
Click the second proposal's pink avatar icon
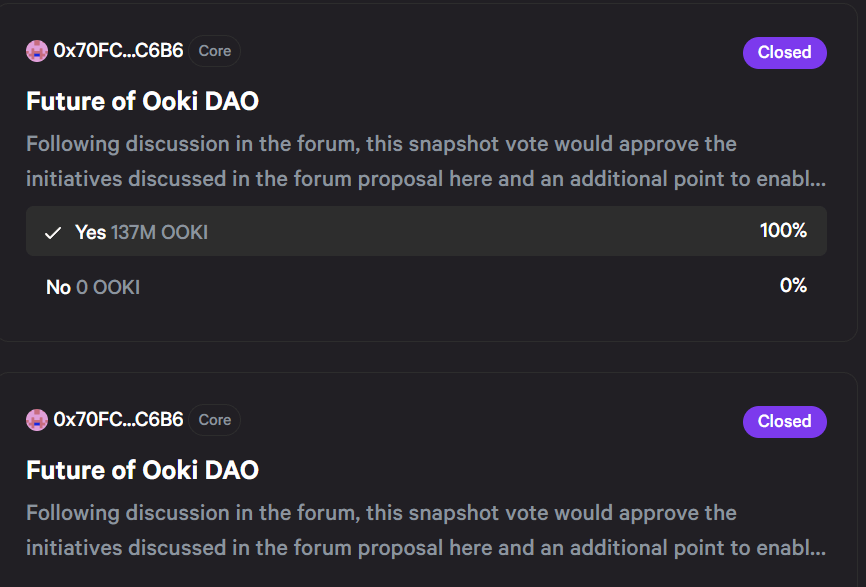[x=37, y=420]
